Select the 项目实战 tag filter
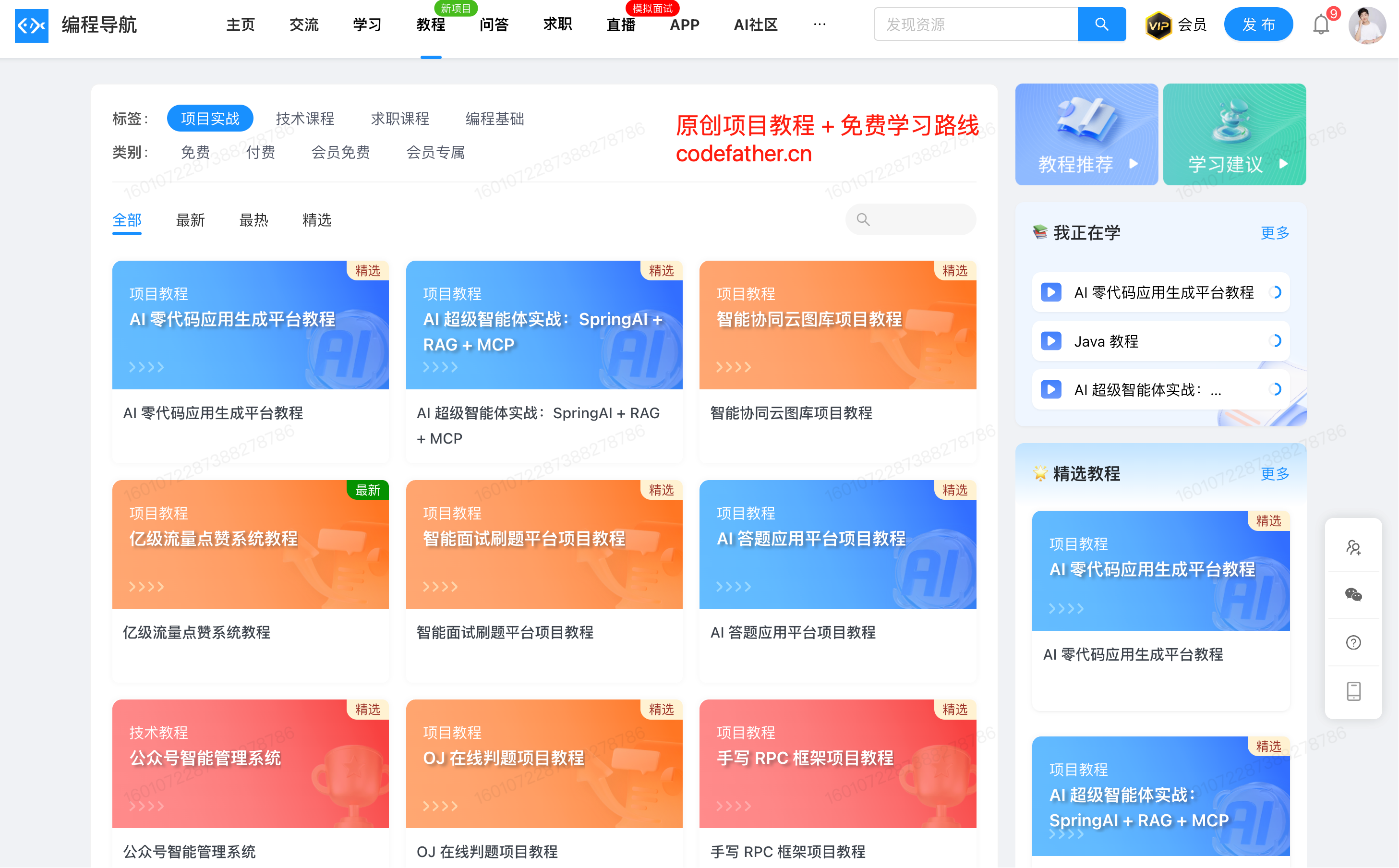 tap(209, 118)
